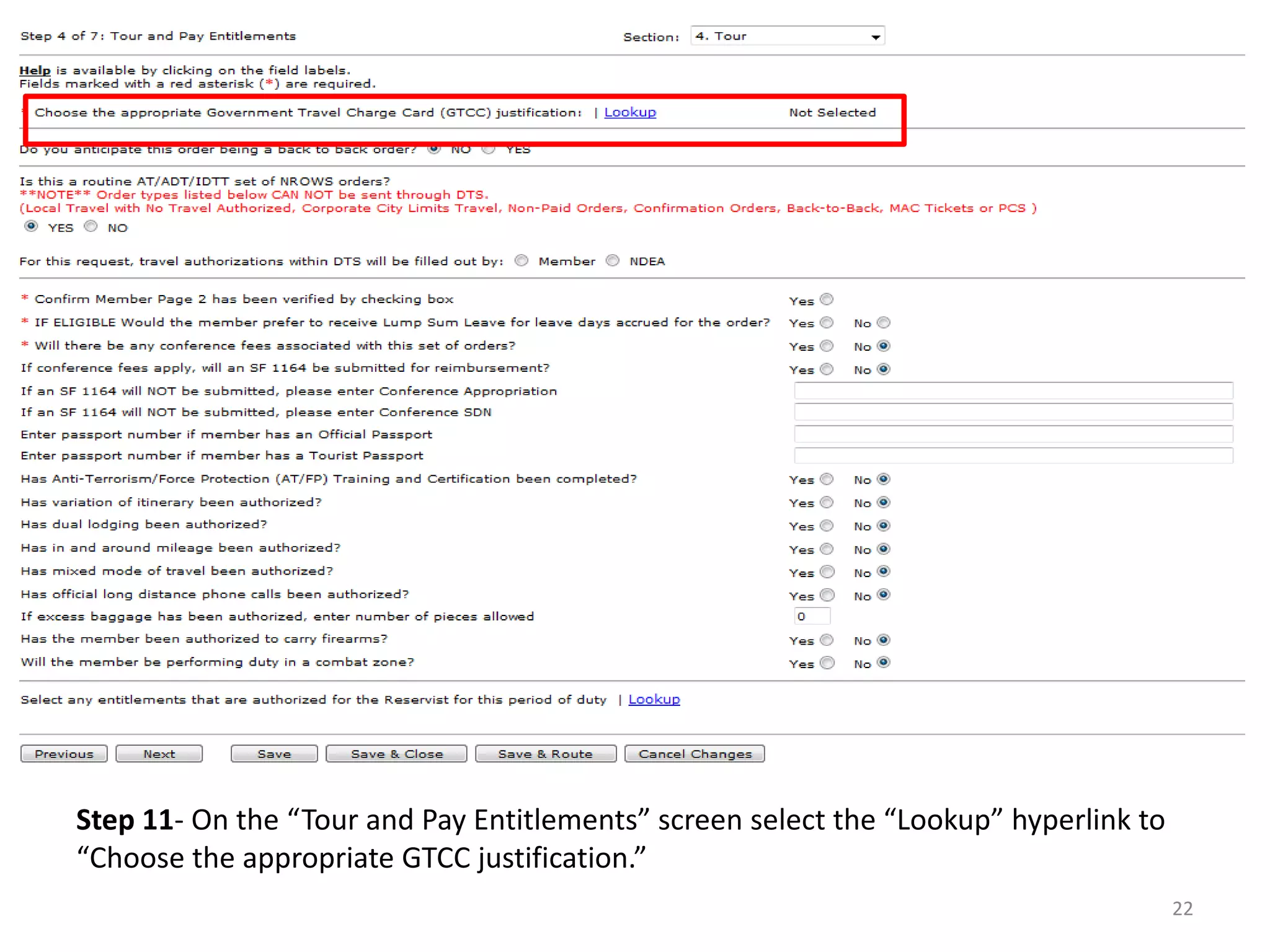Select Yes for Member Page 2 verified
This screenshot has width=1270, height=952.
[x=827, y=299]
